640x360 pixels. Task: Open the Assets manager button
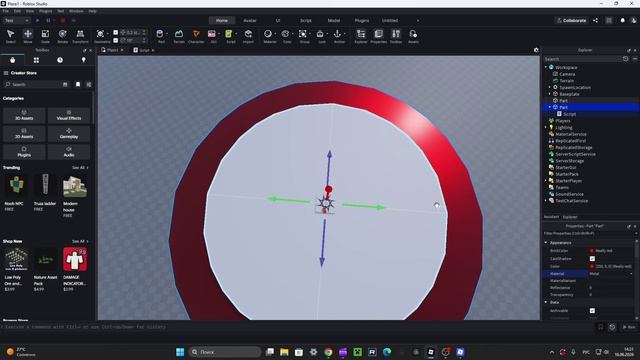pos(413,36)
